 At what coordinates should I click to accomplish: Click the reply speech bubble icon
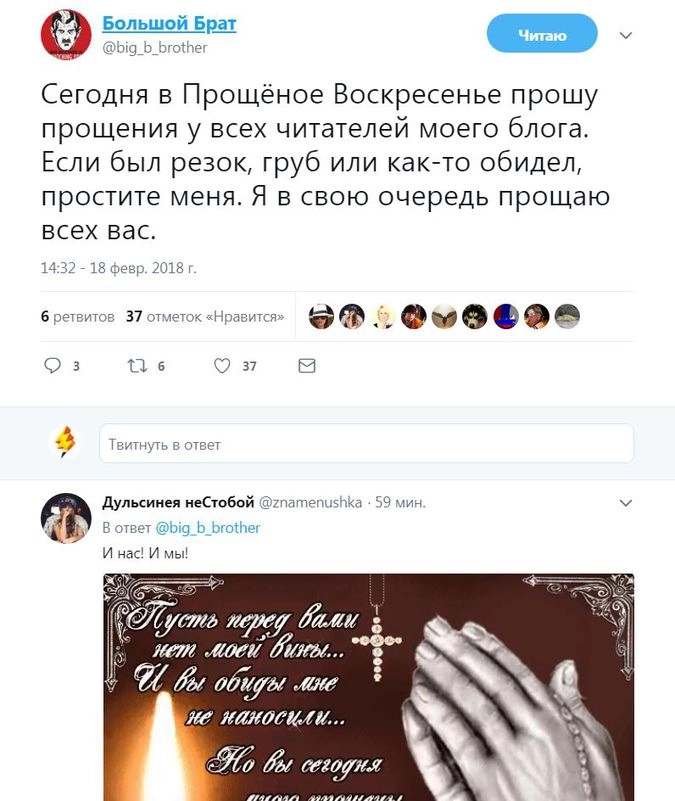[x=53, y=365]
